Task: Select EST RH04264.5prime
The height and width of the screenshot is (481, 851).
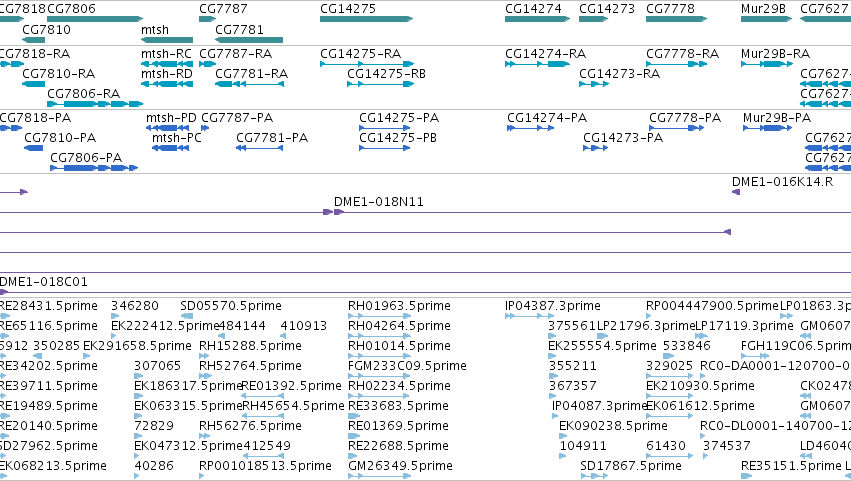Action: (379, 336)
